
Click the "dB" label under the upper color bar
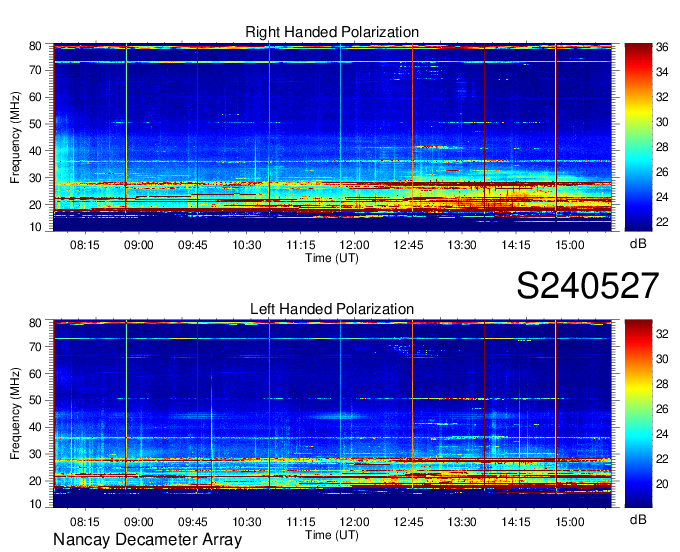tap(638, 244)
